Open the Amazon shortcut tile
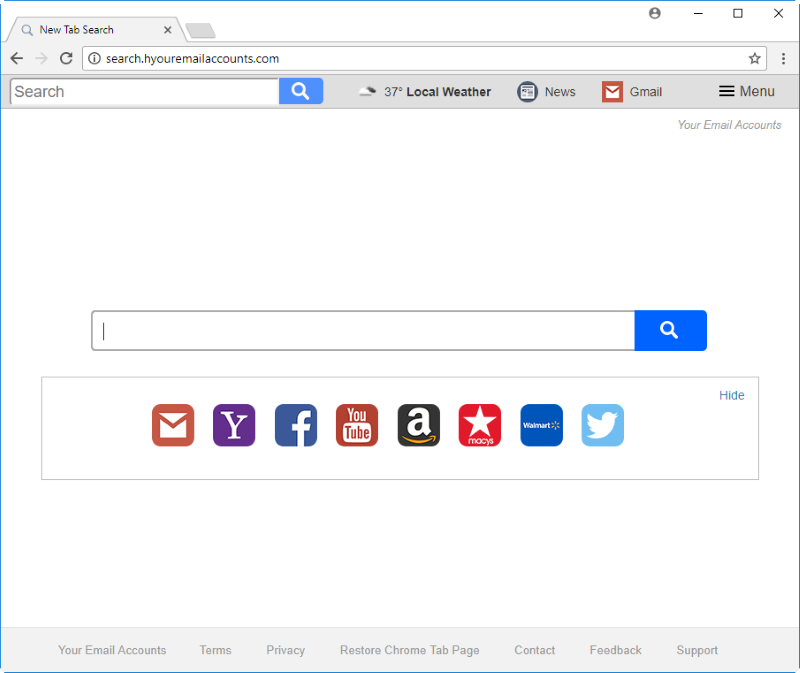Screen dimensions: 800x673 click(419, 425)
